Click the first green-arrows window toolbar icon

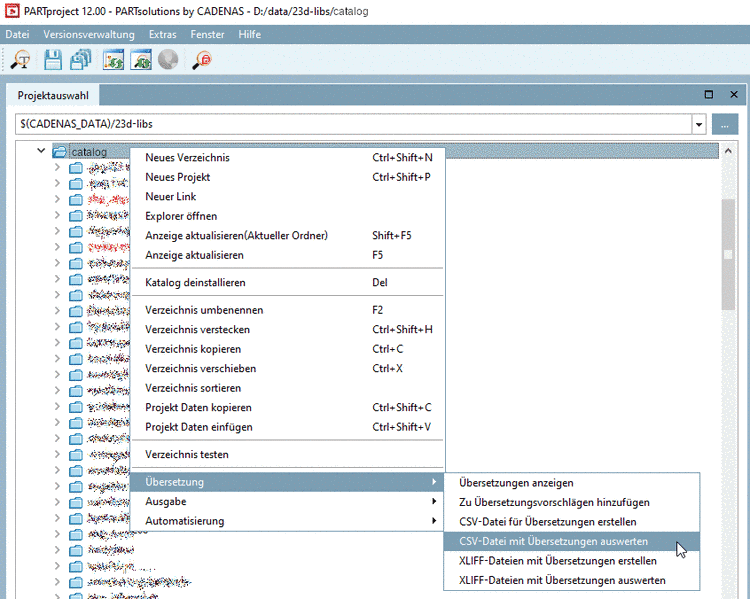(x=113, y=60)
